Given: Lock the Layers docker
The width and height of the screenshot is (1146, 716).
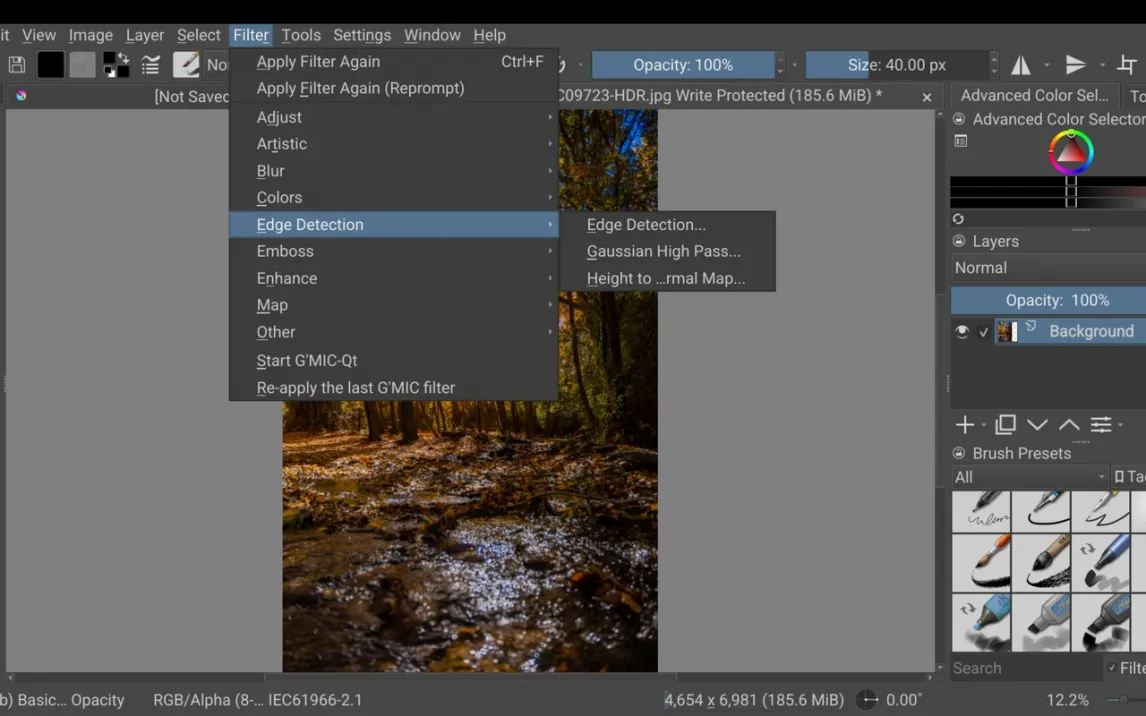Looking at the screenshot, I should [959, 241].
